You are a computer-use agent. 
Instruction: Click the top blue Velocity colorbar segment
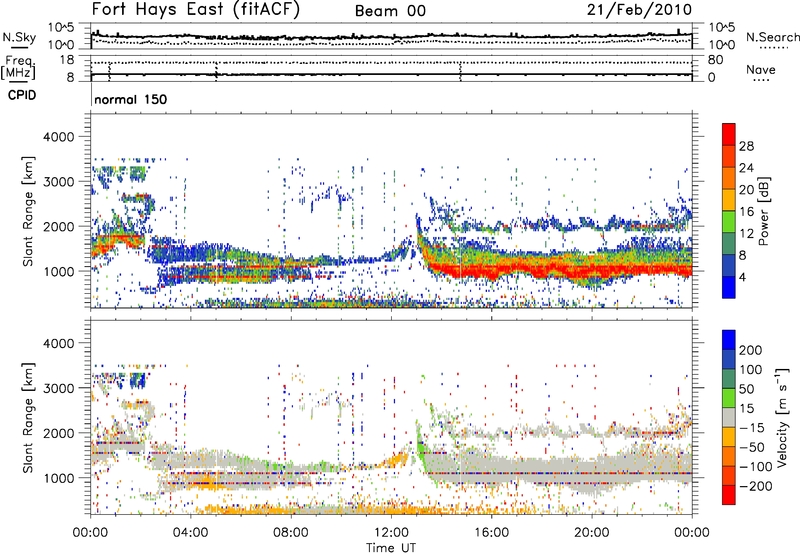[729, 340]
